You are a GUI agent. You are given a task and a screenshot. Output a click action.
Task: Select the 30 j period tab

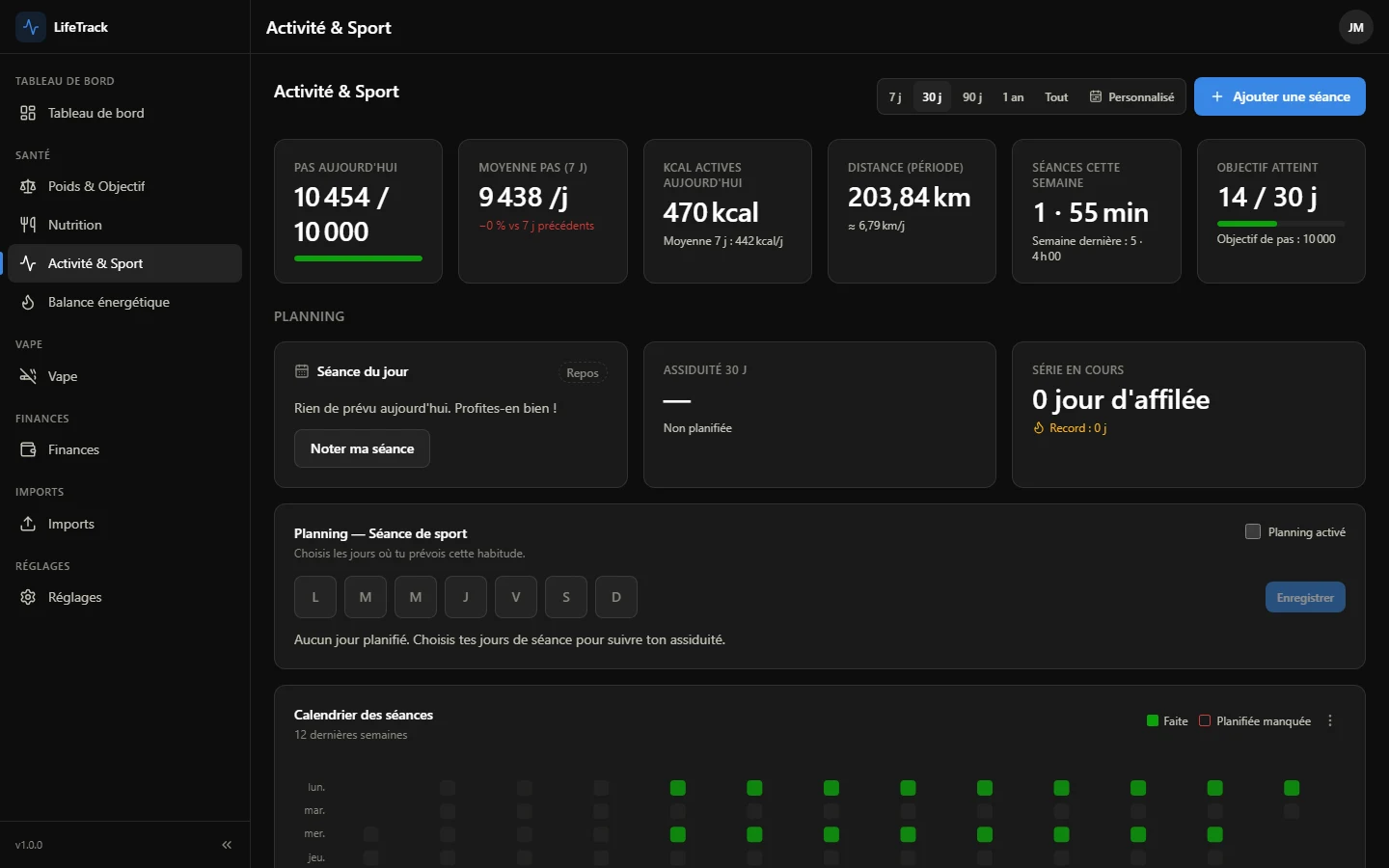click(x=932, y=96)
